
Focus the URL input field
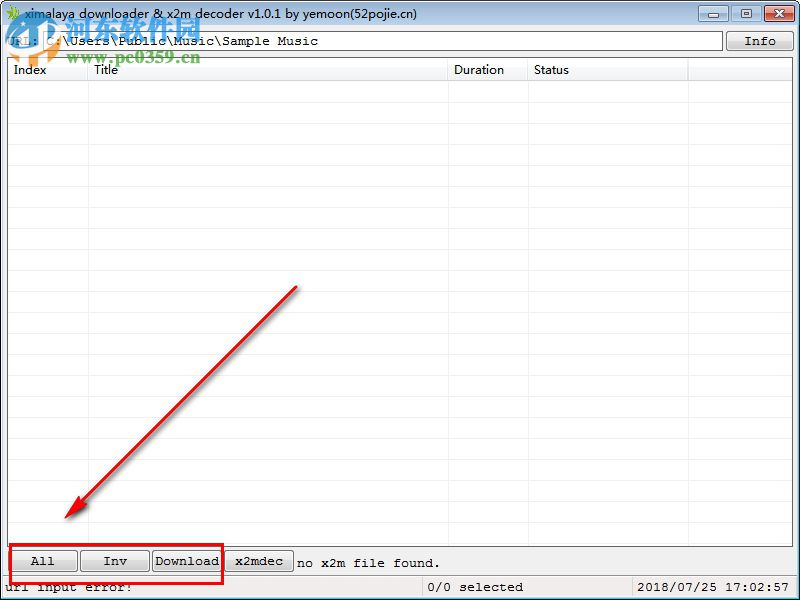[x=383, y=41]
